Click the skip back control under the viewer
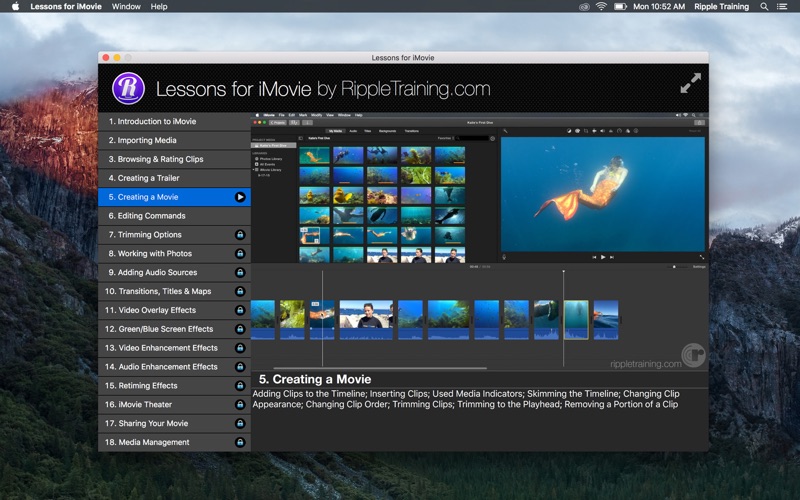This screenshot has width=800, height=500. coord(594,257)
